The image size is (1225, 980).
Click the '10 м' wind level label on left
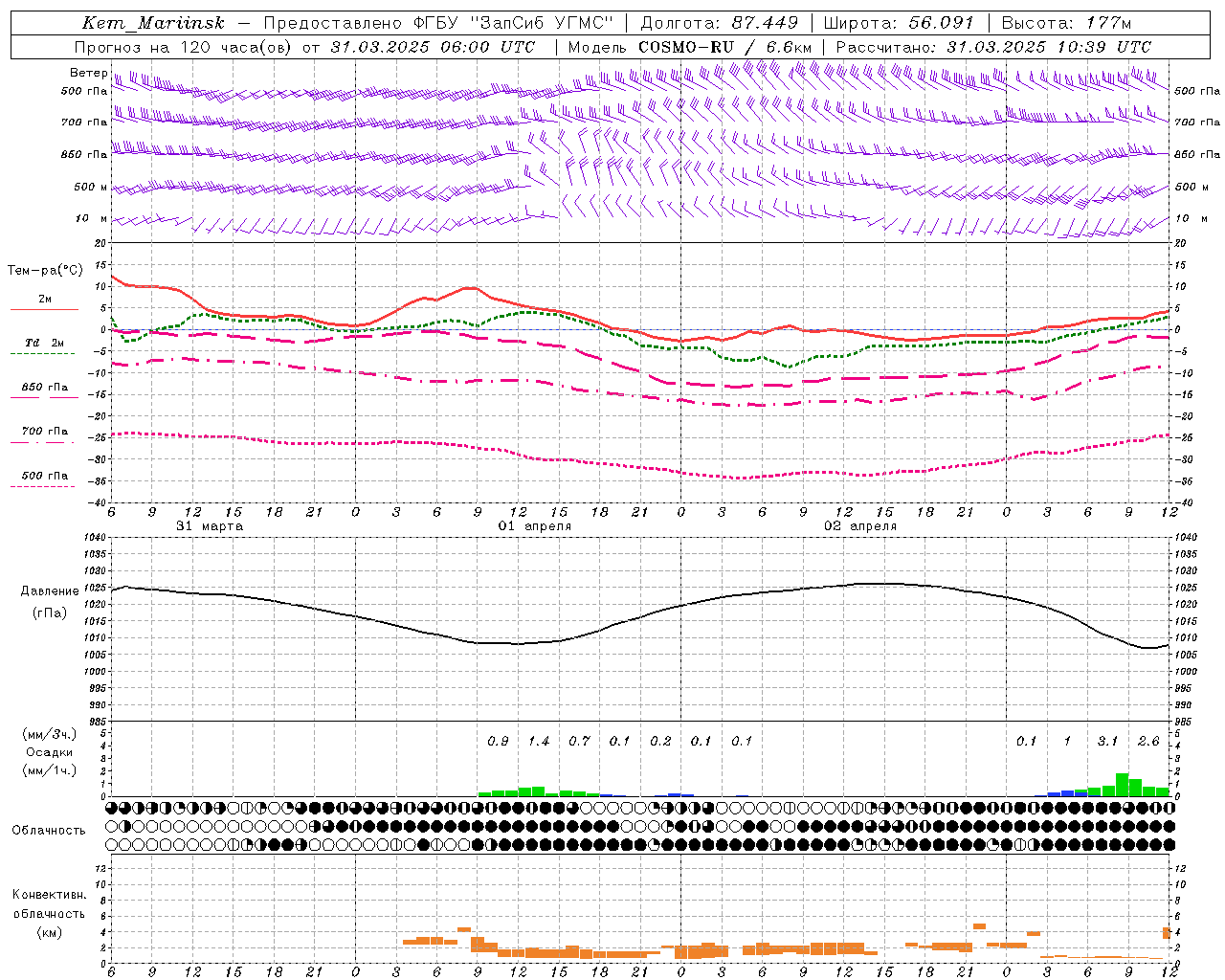point(91,219)
